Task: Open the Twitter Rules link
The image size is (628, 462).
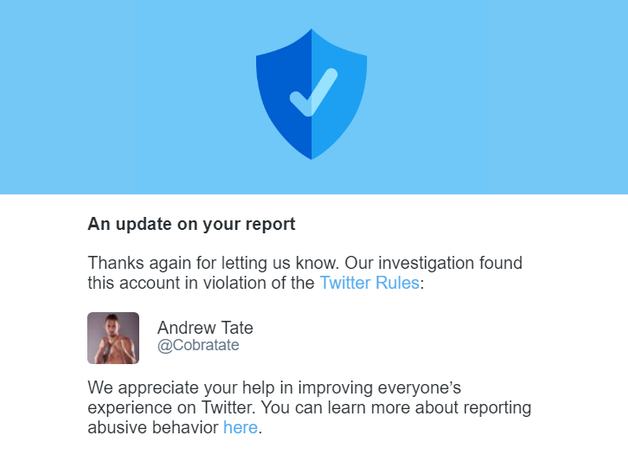Action: tap(369, 283)
